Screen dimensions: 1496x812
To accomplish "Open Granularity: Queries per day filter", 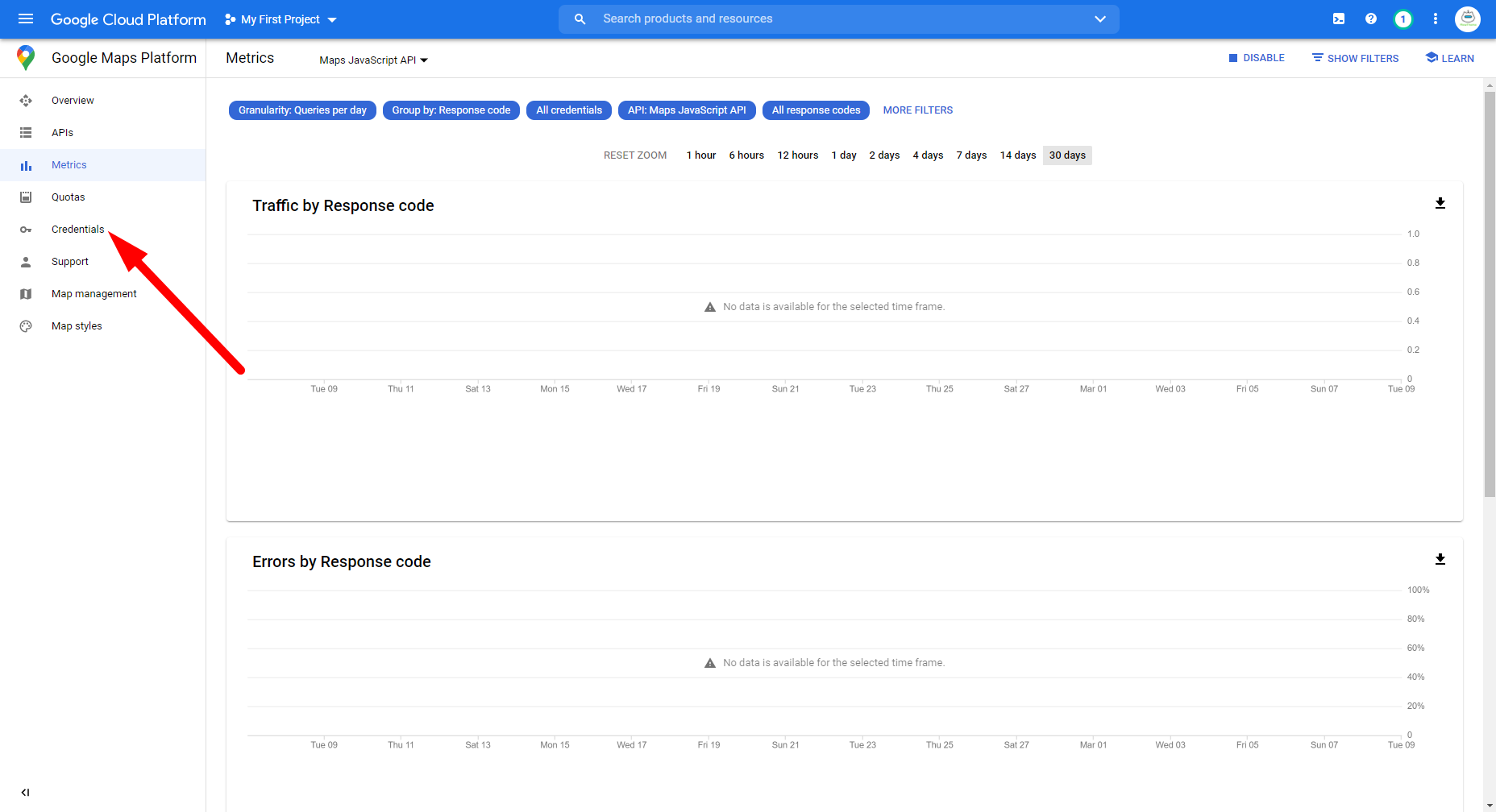I will point(302,110).
